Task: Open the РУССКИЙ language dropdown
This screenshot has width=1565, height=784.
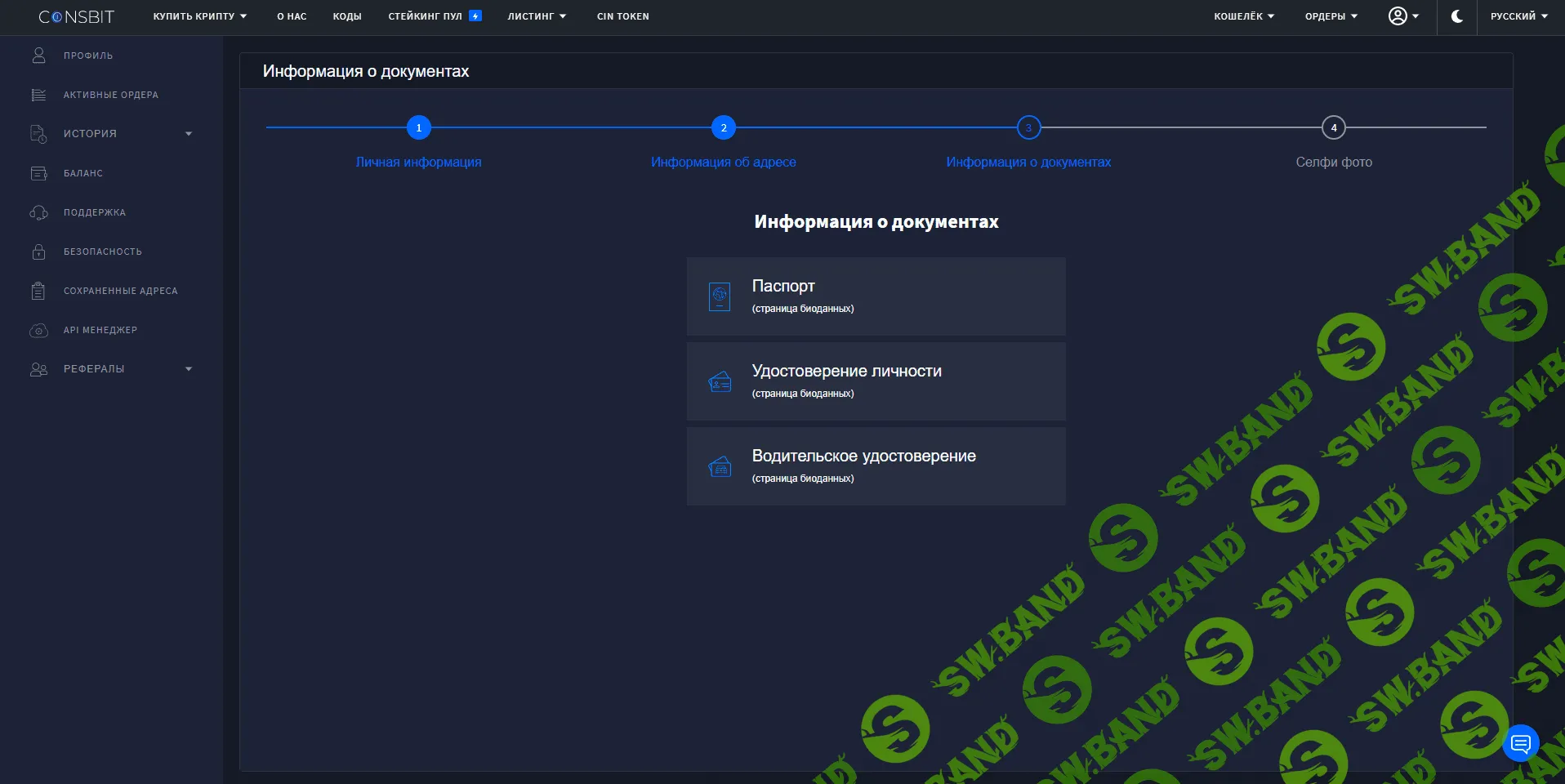Action: point(1518,16)
